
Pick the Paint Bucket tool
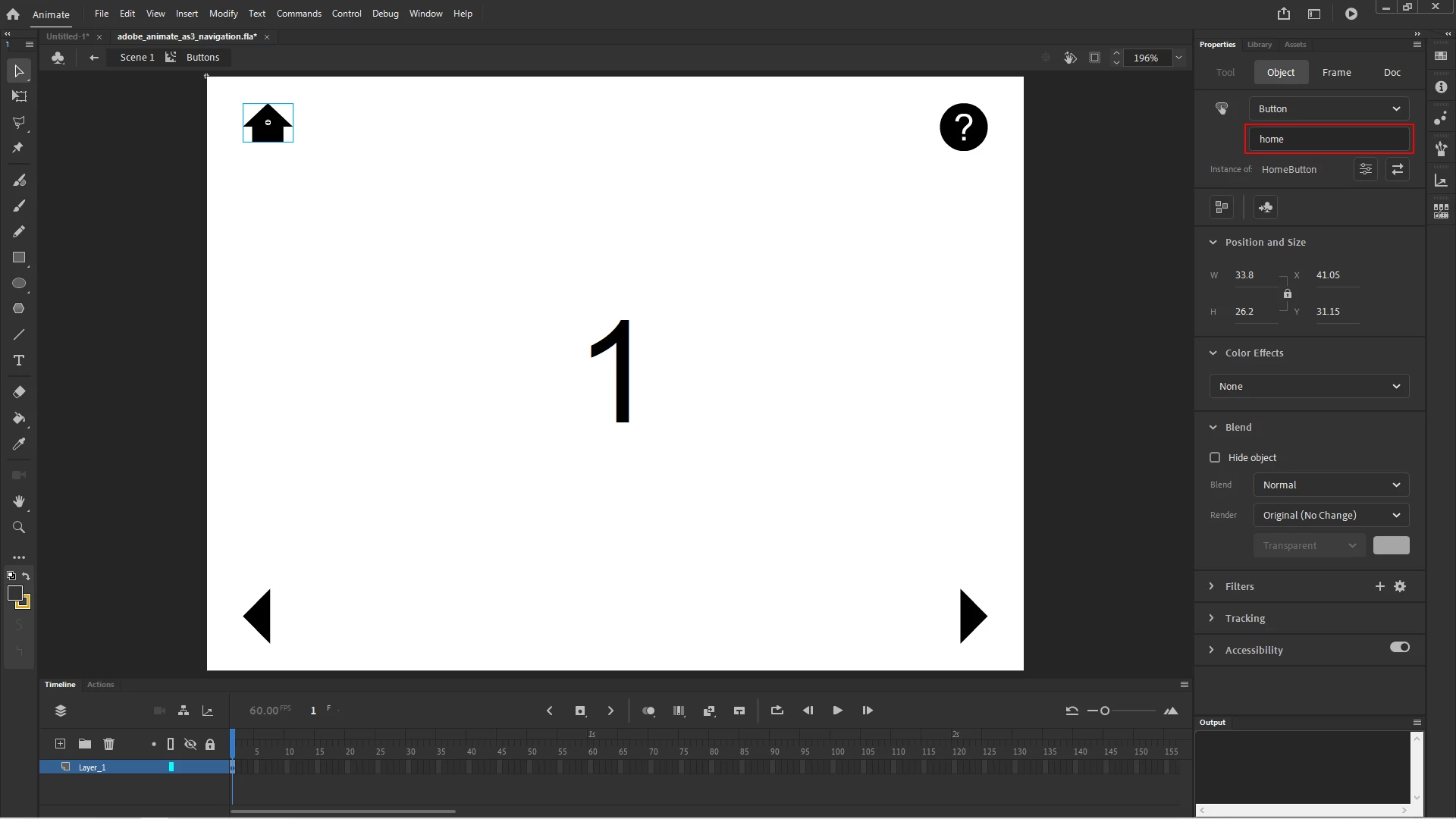click(x=19, y=418)
